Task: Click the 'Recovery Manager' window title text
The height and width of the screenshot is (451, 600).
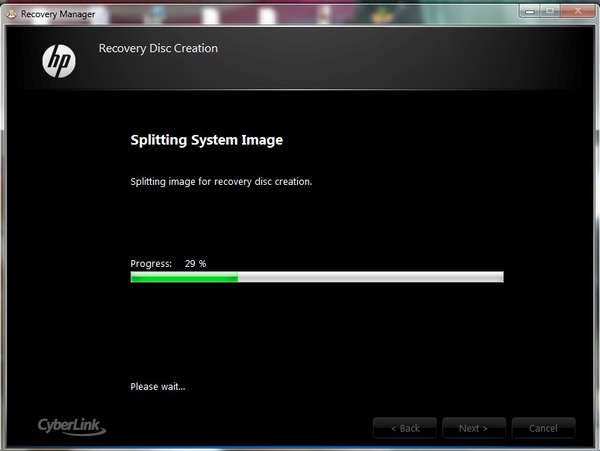Action: 58,14
